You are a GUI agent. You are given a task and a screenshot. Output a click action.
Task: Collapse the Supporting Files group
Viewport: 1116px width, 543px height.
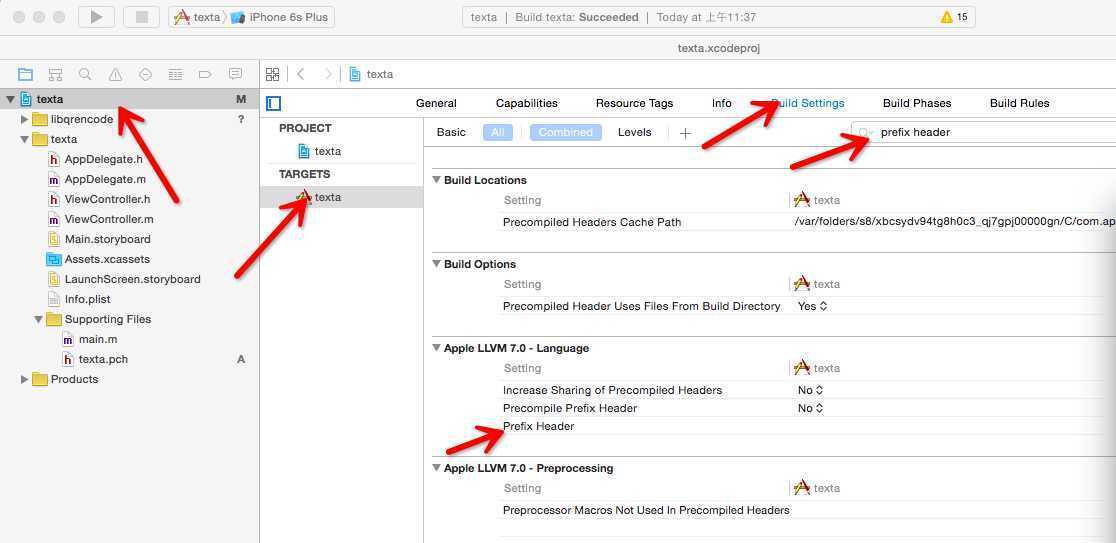[x=39, y=320]
